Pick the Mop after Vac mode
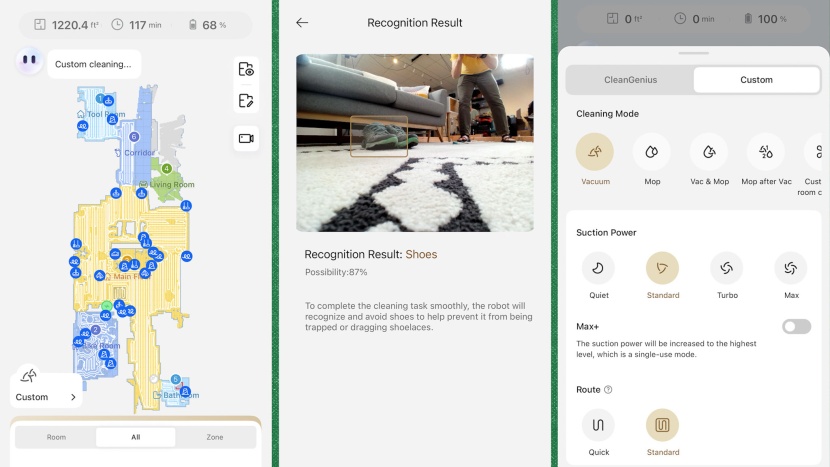This screenshot has width=830, height=467. coord(766,152)
